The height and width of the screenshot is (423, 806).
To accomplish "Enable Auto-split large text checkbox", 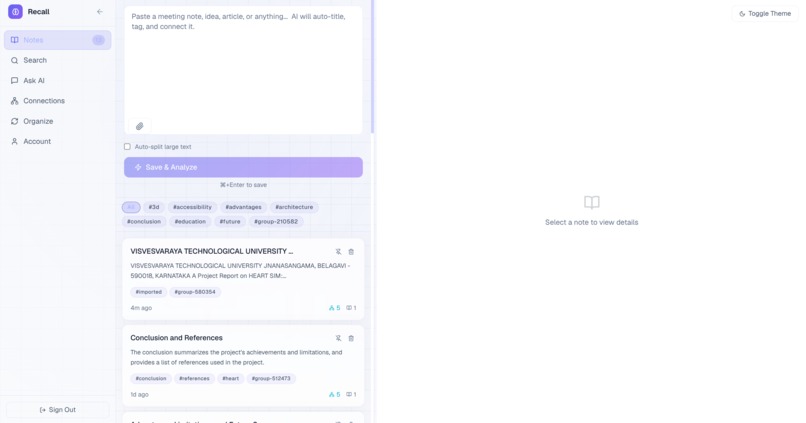I will pos(127,146).
